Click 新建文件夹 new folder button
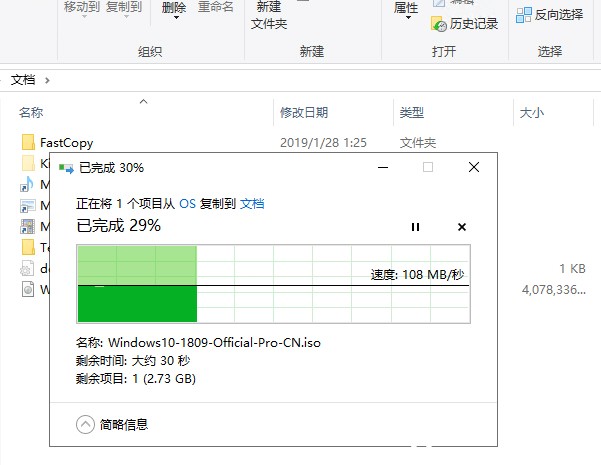601x465 pixels. [268, 14]
